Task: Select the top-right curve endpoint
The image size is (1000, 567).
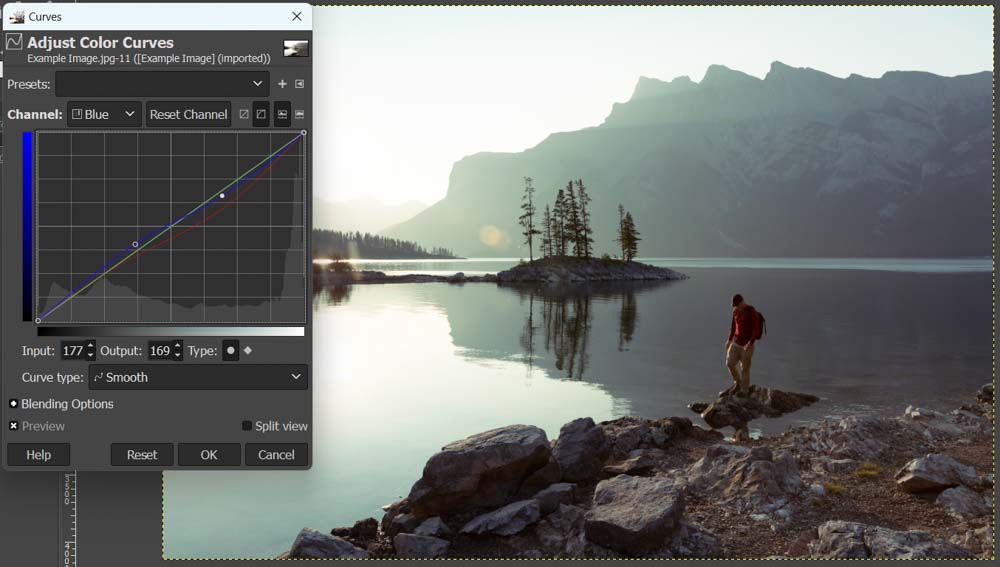Action: [x=304, y=133]
